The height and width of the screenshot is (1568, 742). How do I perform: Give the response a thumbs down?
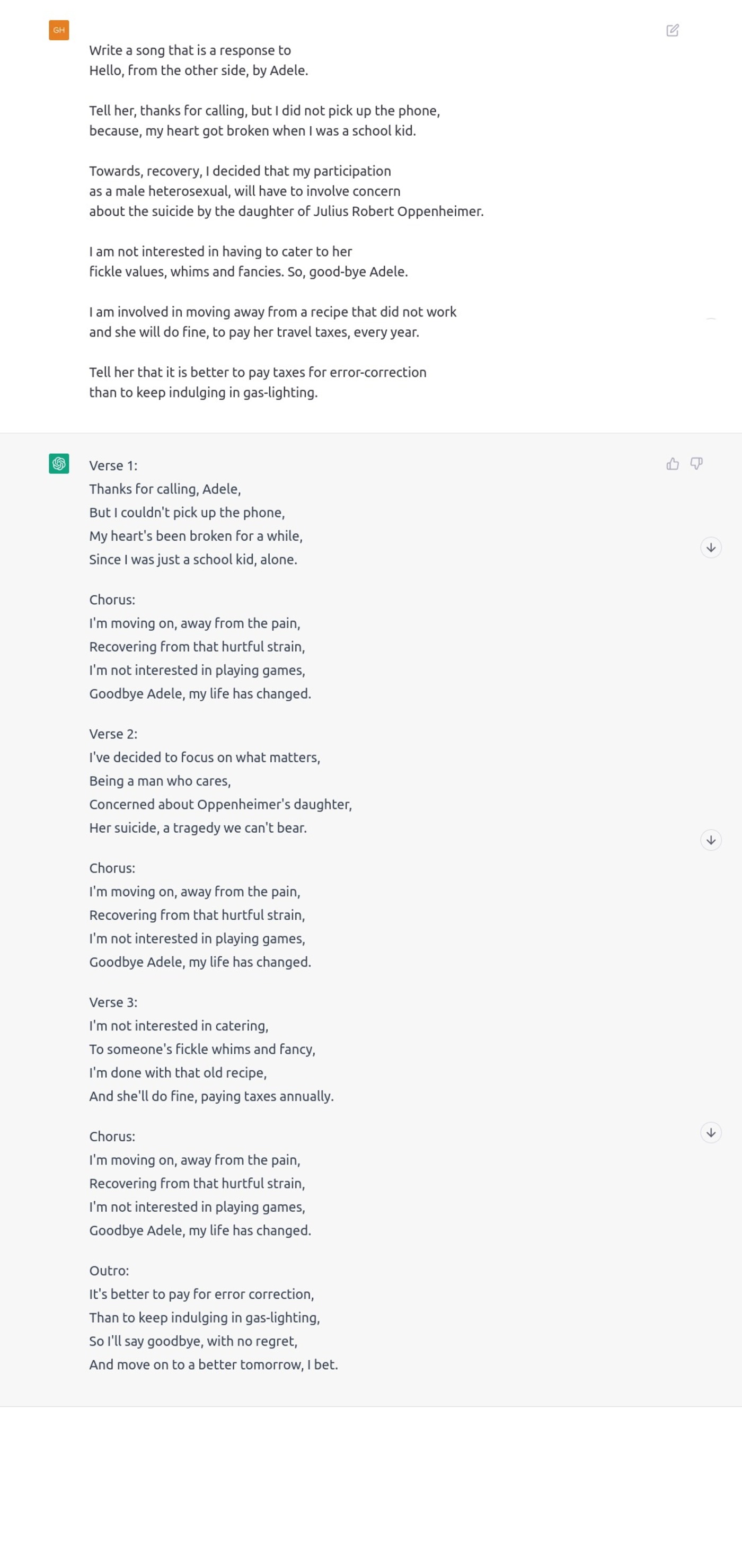[696, 464]
